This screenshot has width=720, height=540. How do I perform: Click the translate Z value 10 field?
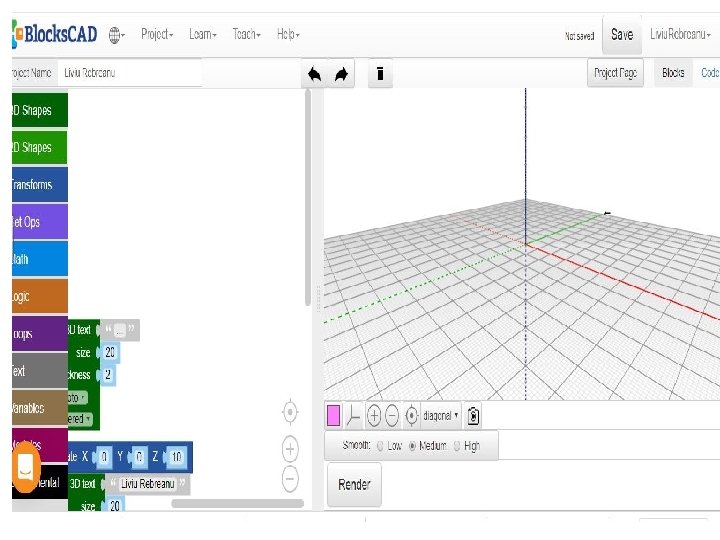coord(176,457)
